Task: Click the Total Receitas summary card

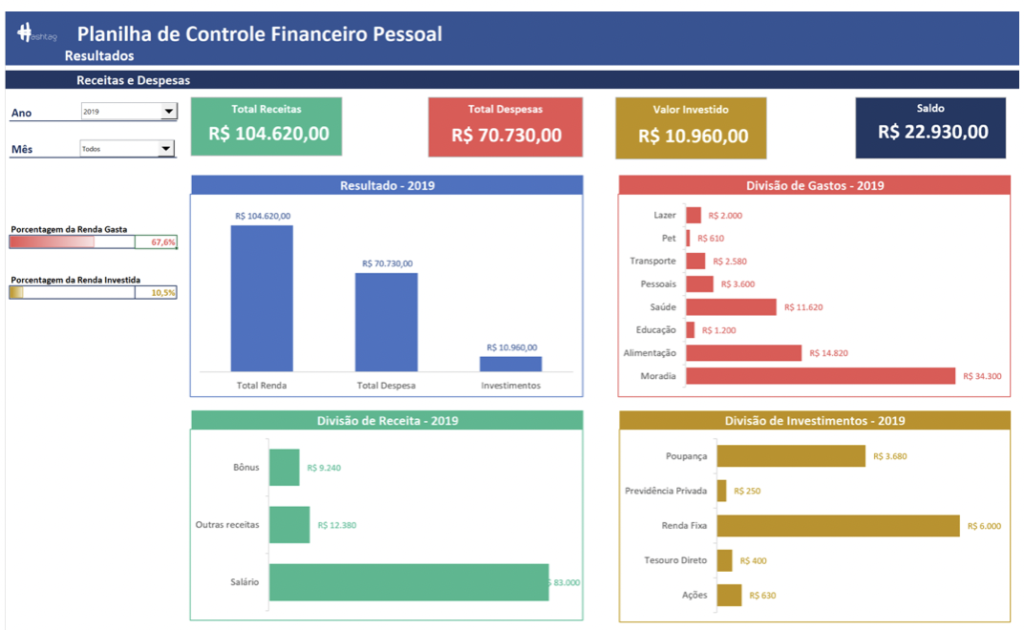Action: pos(266,125)
